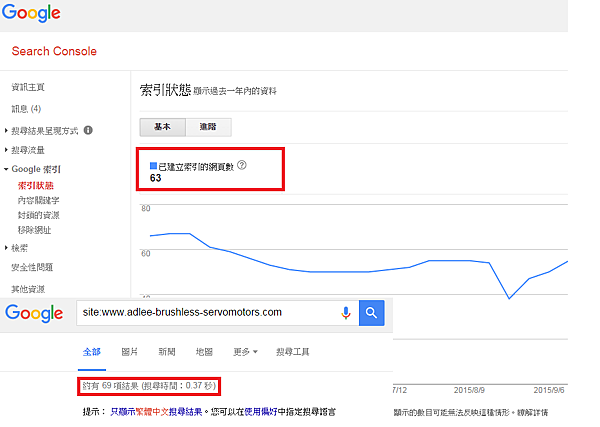This screenshot has width=600, height=427.
Task: Select the 新聞 results tab
Action: 167,352
